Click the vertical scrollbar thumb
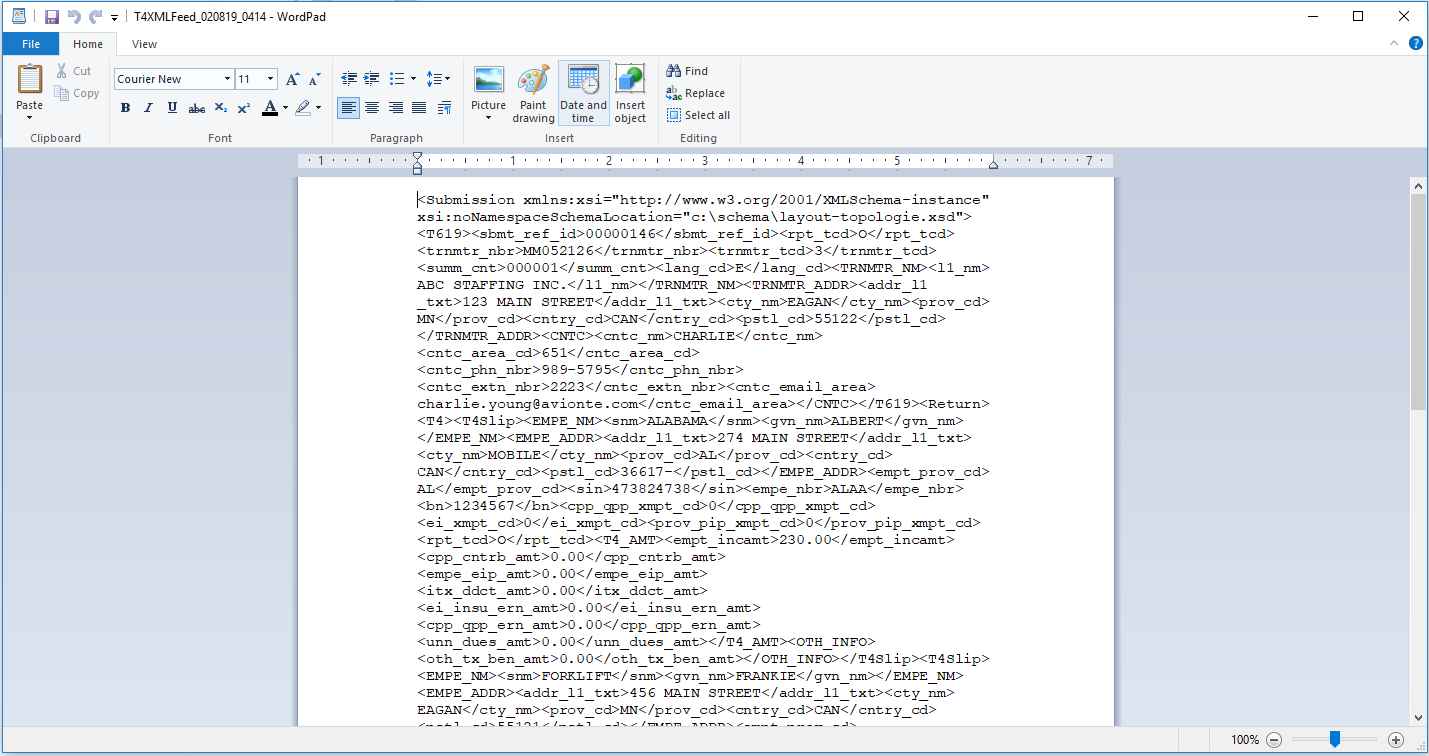The height and width of the screenshot is (756, 1429). (x=1418, y=301)
